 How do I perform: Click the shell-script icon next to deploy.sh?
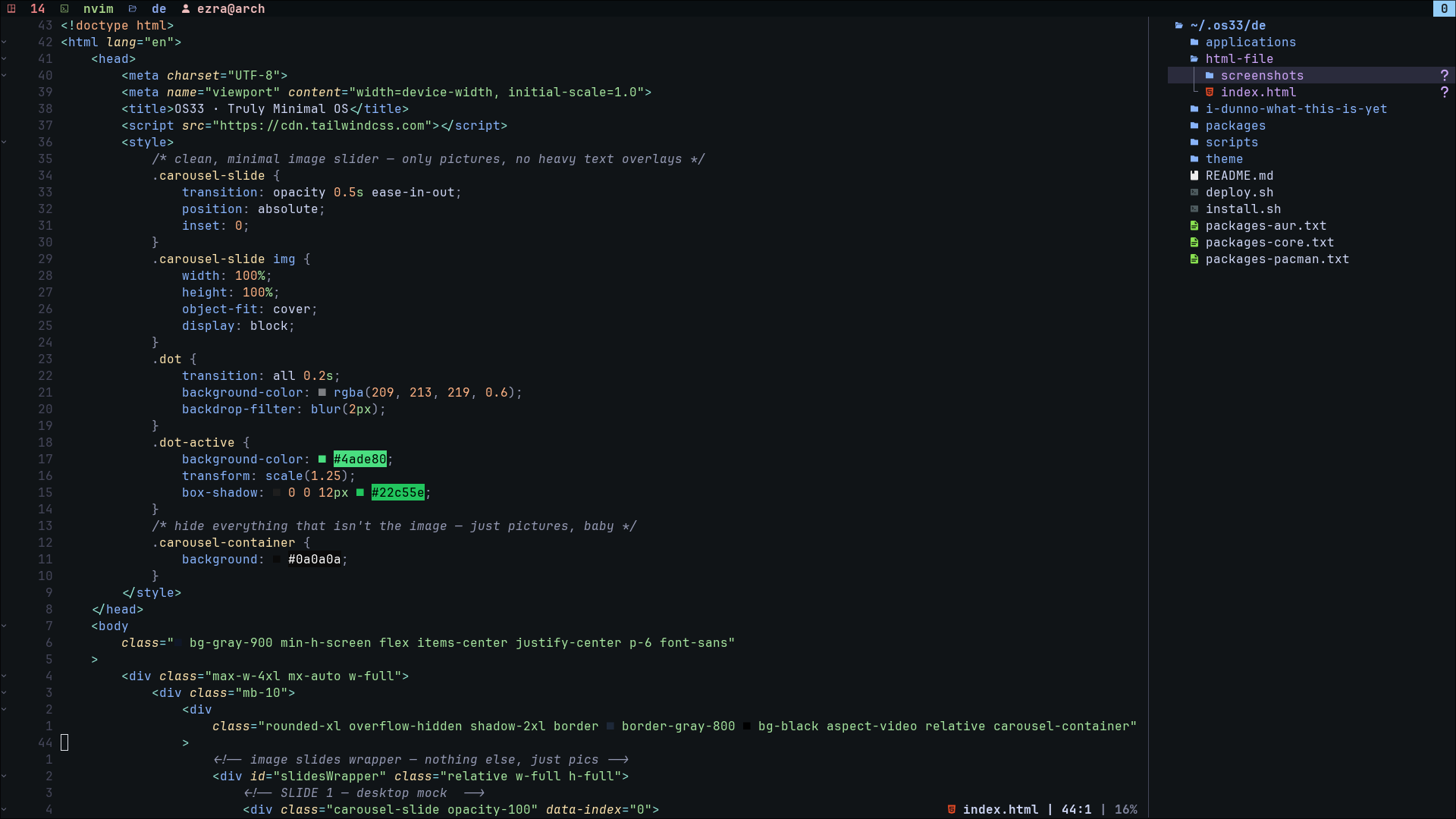(x=1195, y=193)
